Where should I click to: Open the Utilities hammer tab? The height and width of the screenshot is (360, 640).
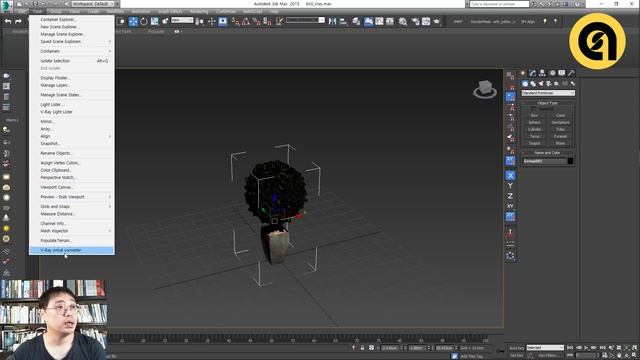point(571,73)
